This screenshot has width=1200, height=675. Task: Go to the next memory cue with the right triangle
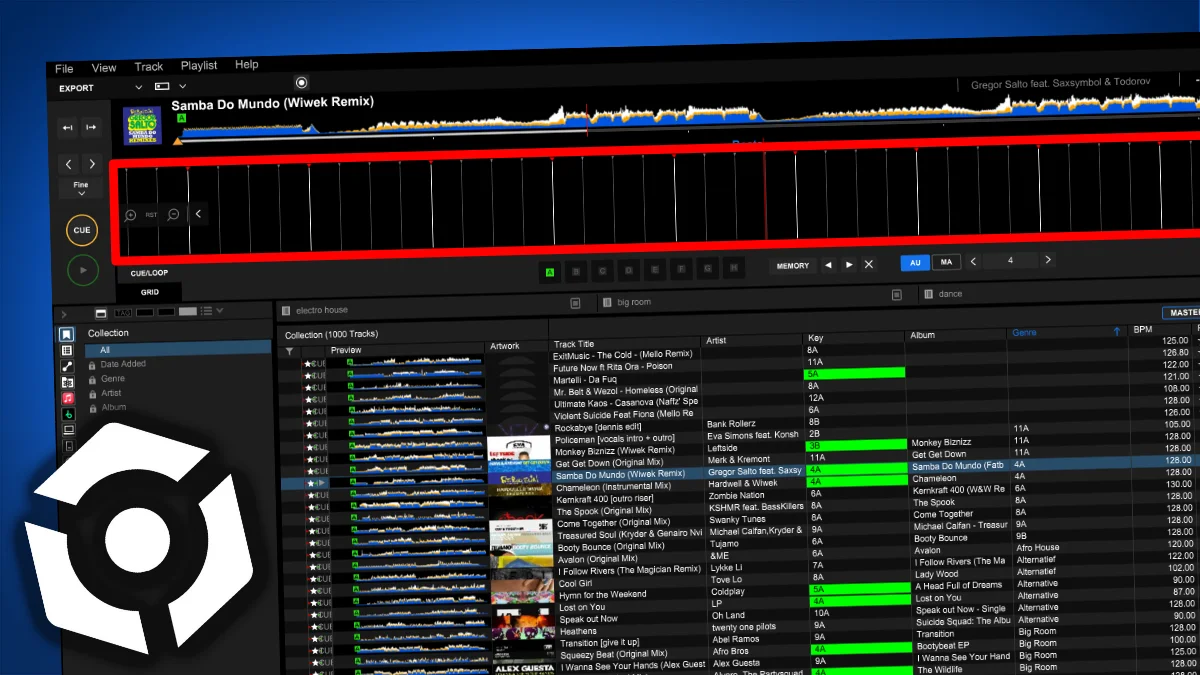[849, 265]
